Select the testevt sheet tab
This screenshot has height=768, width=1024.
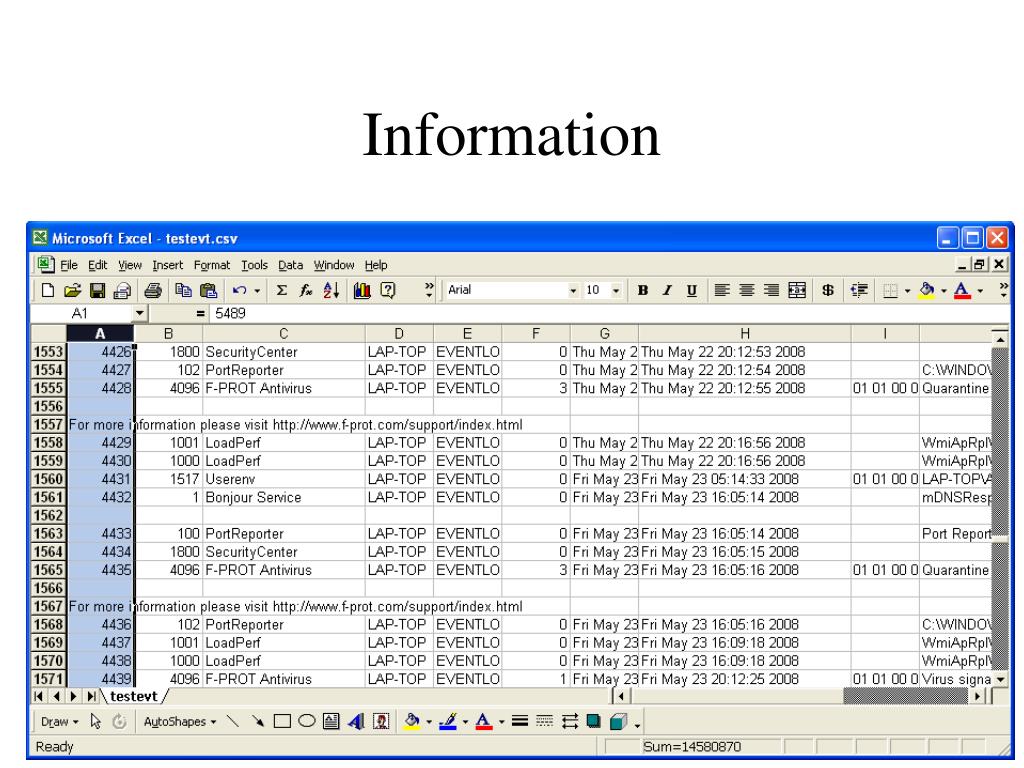(x=134, y=696)
